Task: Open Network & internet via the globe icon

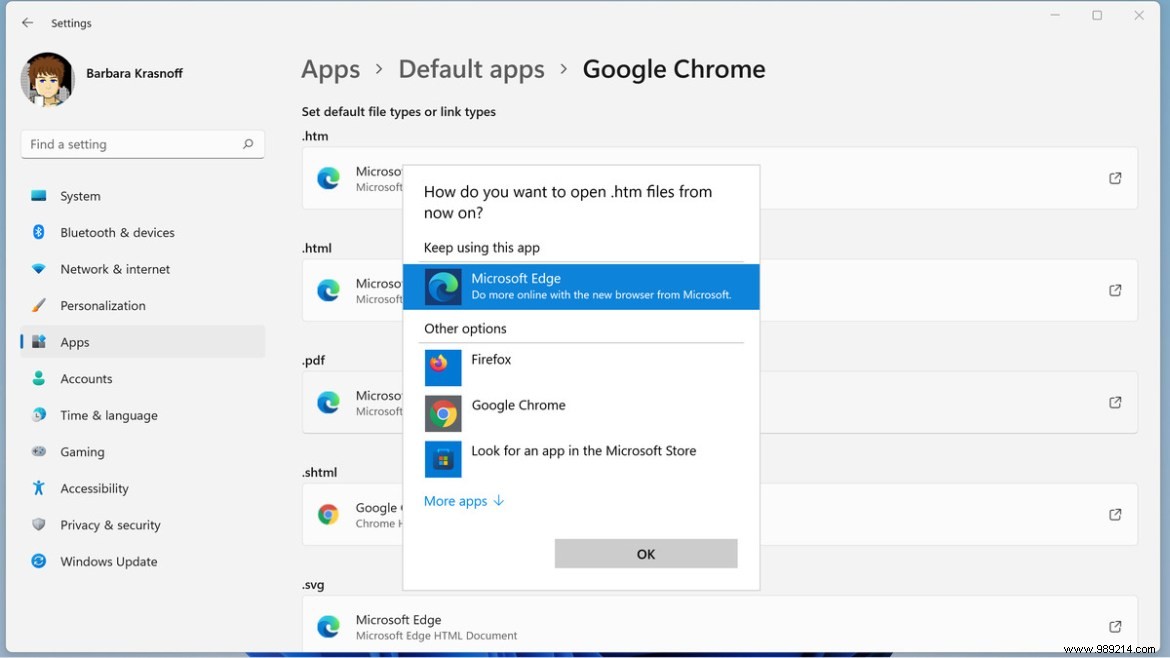Action: tap(38, 268)
